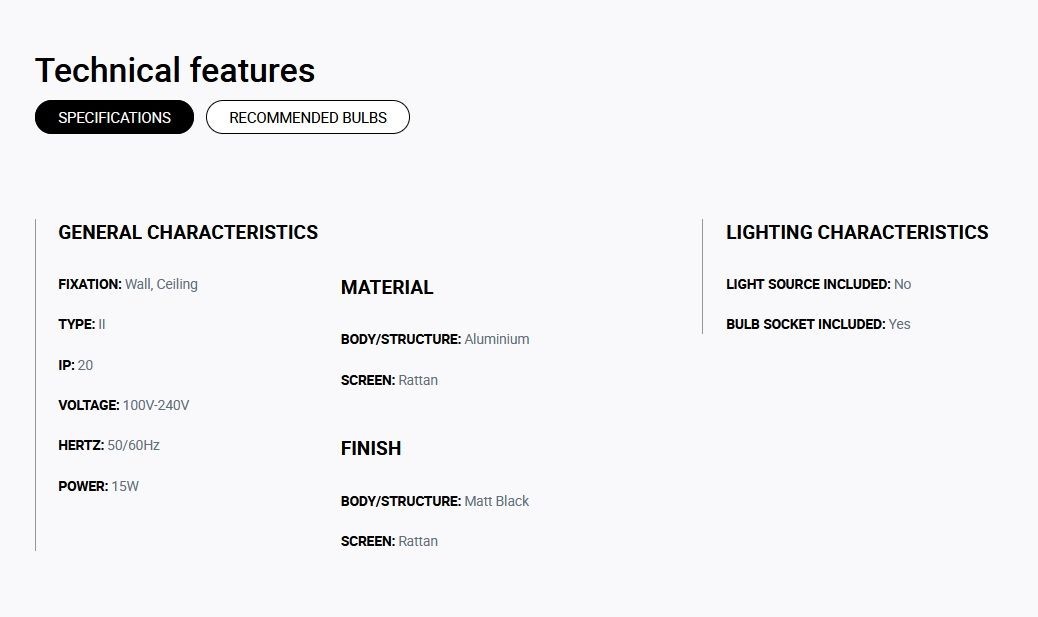The image size is (1038, 617).
Task: Select the Specifications tab
Action: coord(115,117)
